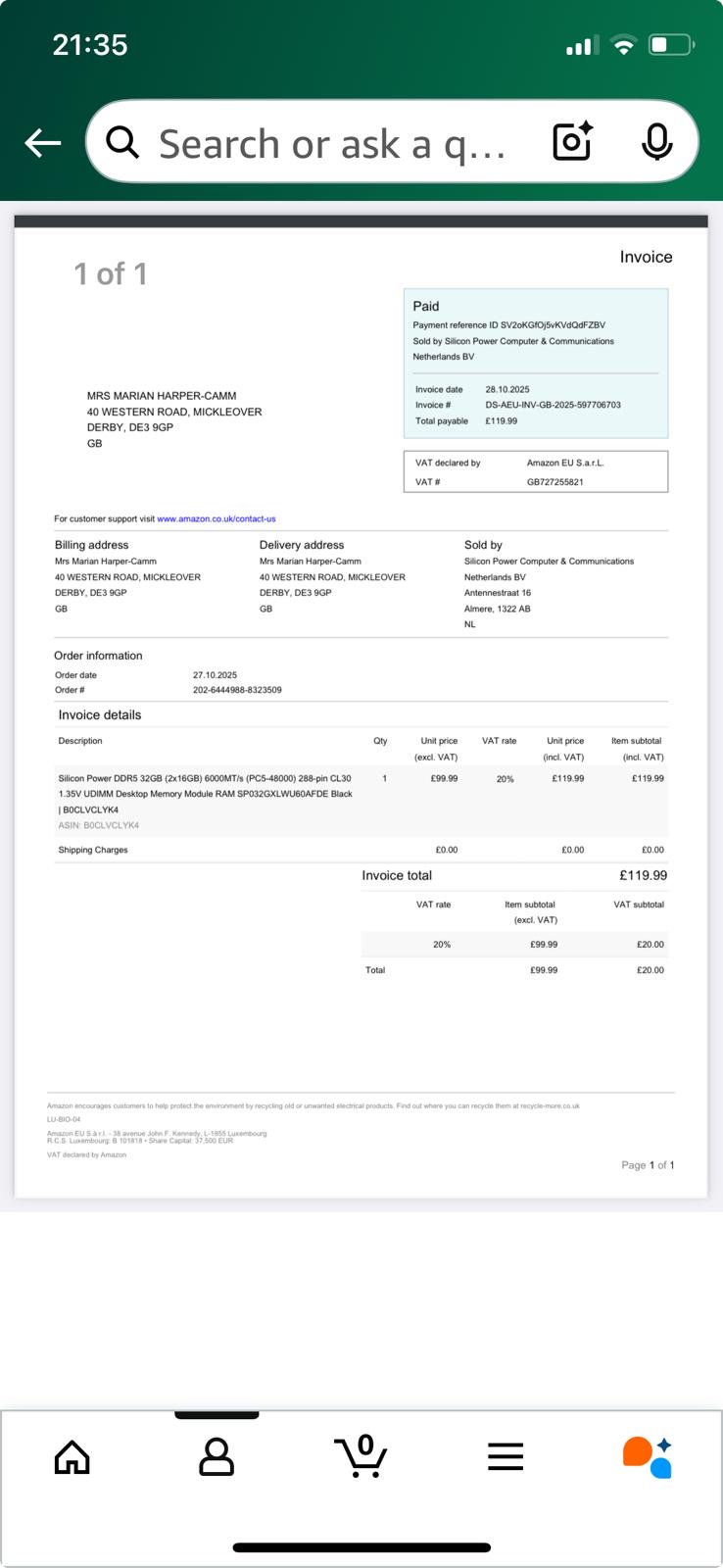Viewport: 723px width, 1568px height.
Task: Tap the battery indicator in status bar
Action: click(x=672, y=45)
